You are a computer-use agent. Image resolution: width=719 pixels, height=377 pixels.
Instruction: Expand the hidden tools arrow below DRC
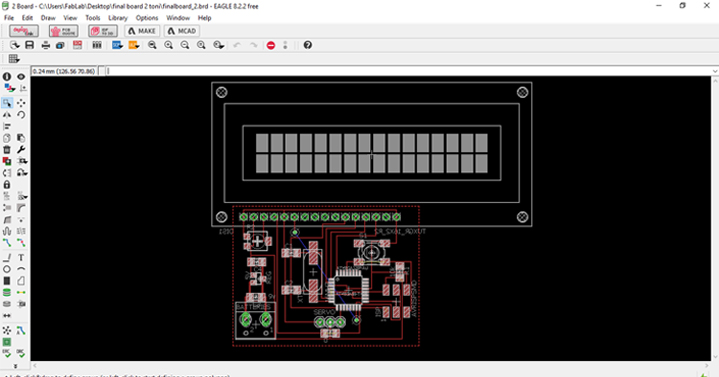tap(15, 366)
